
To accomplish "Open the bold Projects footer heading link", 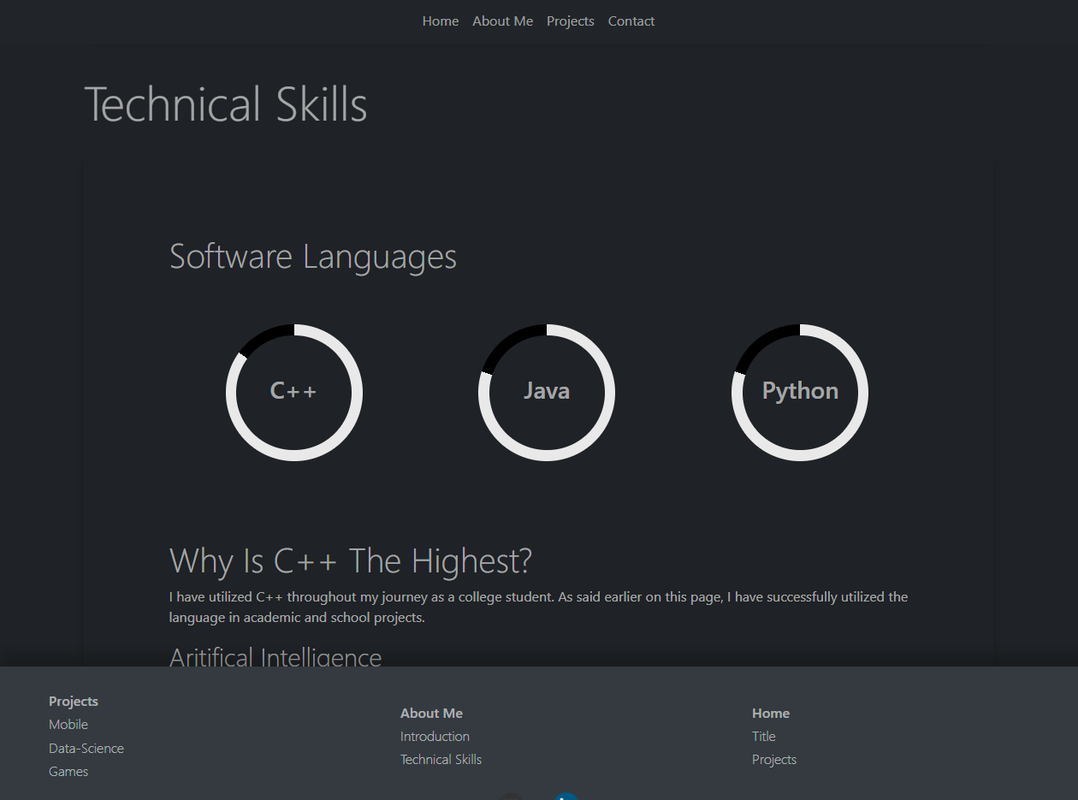I will [74, 701].
